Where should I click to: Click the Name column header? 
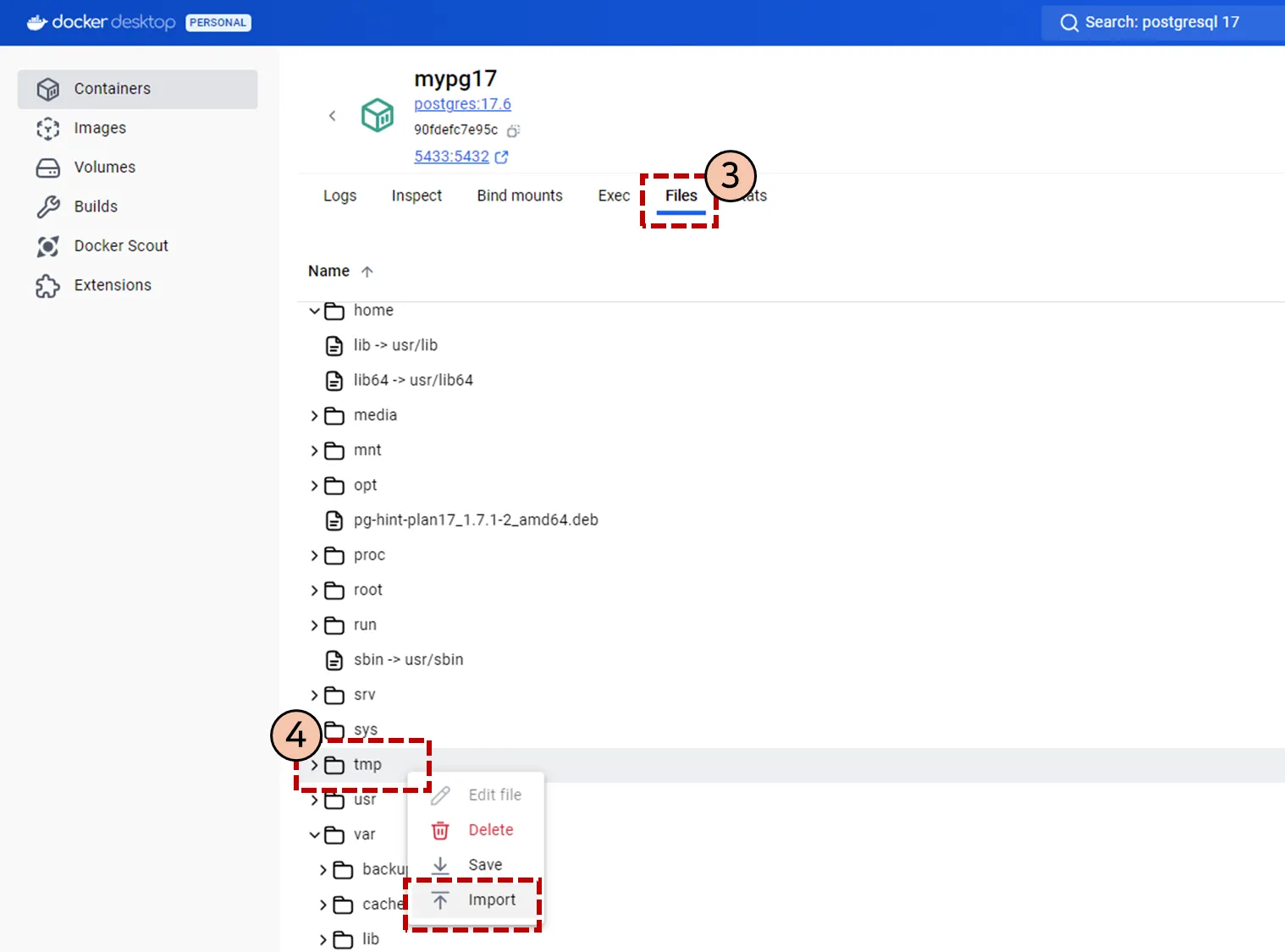click(328, 271)
